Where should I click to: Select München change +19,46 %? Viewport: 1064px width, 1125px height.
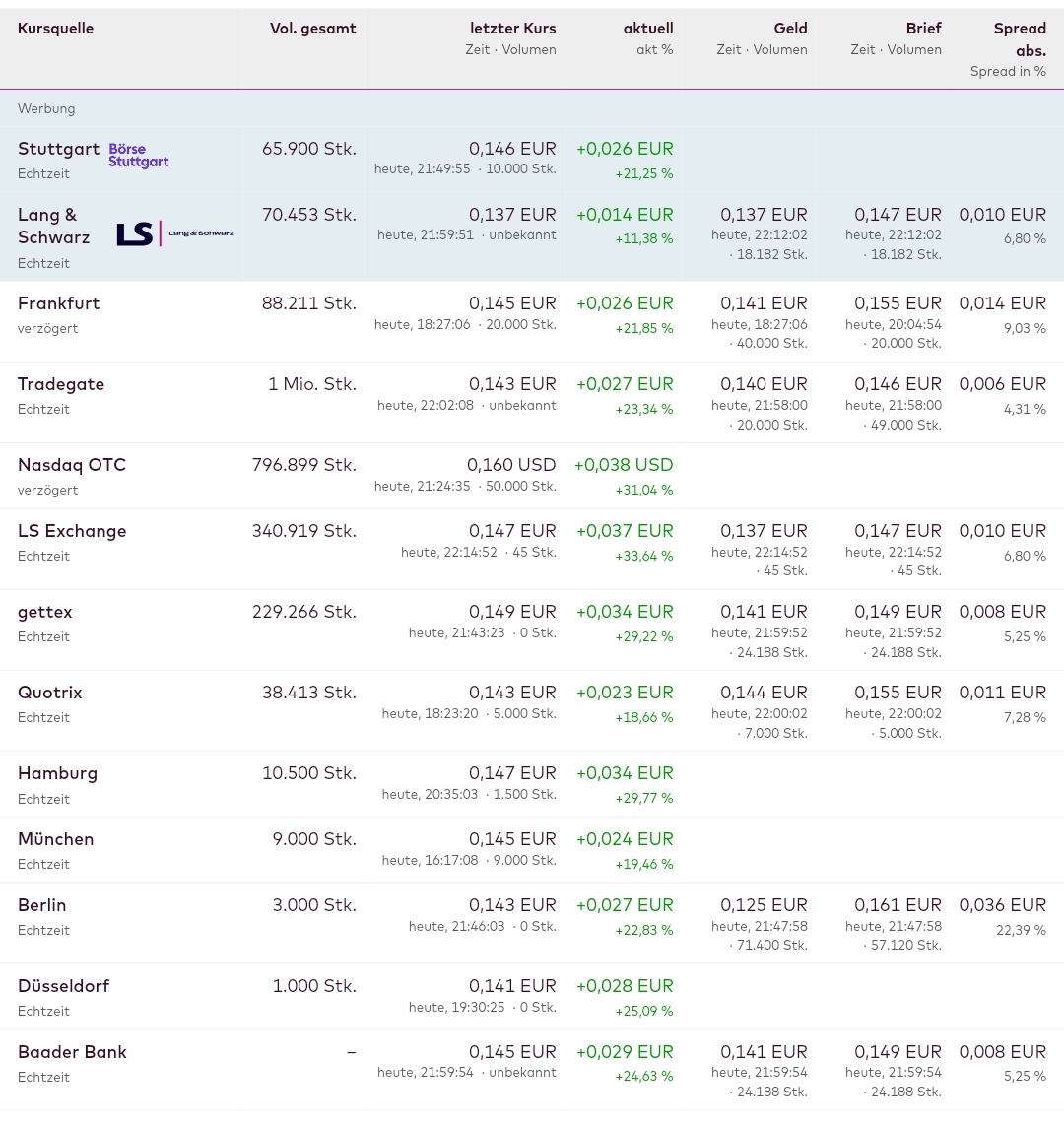pos(643,864)
